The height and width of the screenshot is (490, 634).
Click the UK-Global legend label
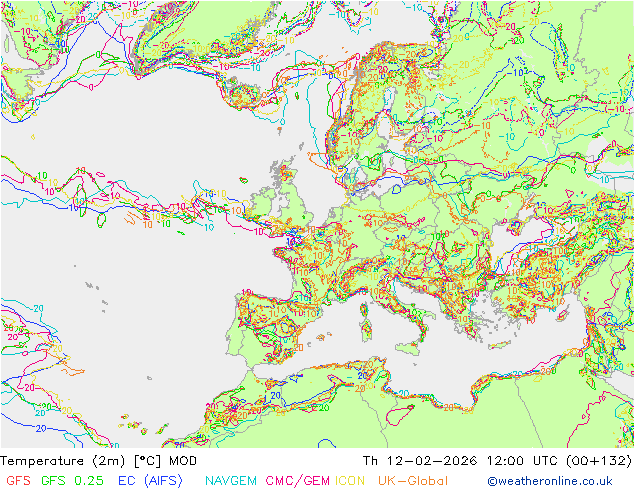pos(413,481)
